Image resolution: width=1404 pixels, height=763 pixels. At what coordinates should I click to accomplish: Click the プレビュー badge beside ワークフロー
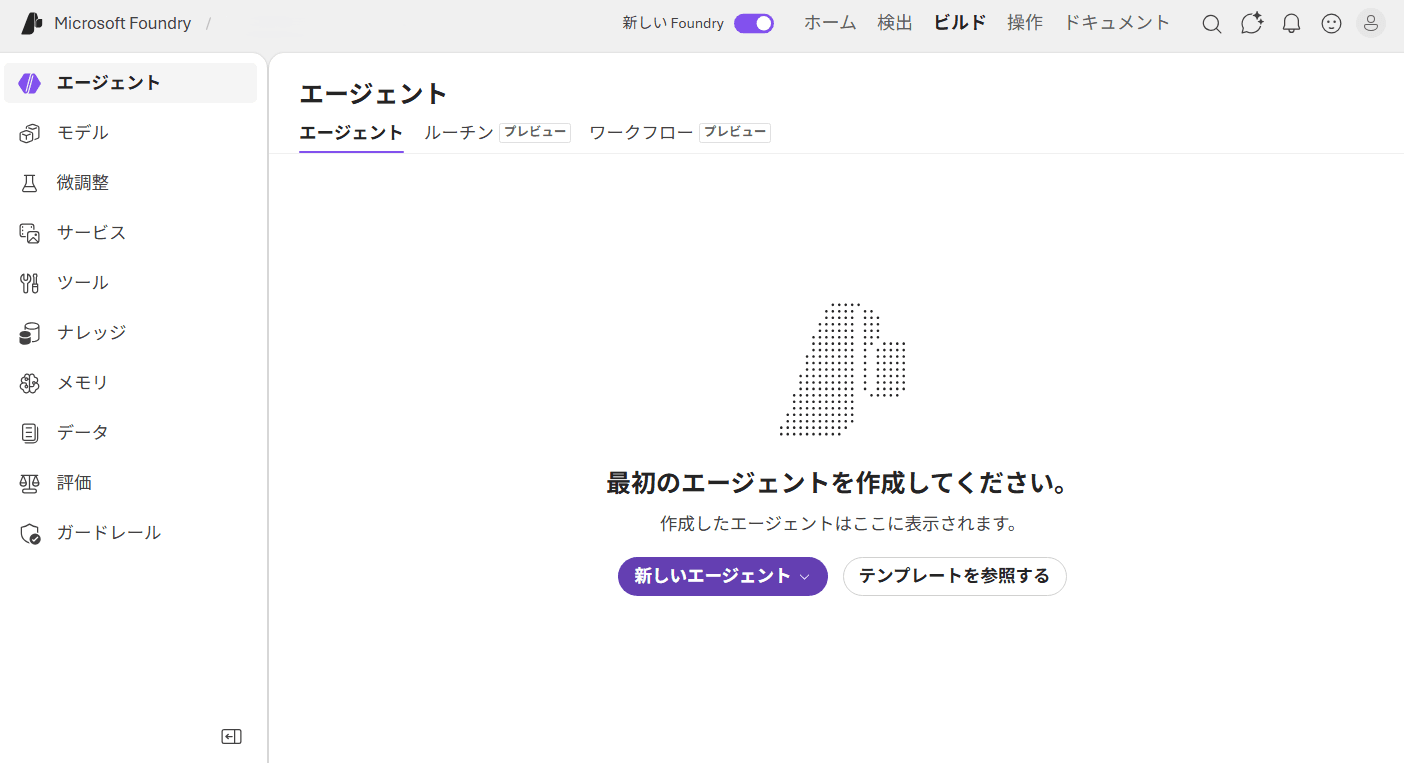point(735,132)
